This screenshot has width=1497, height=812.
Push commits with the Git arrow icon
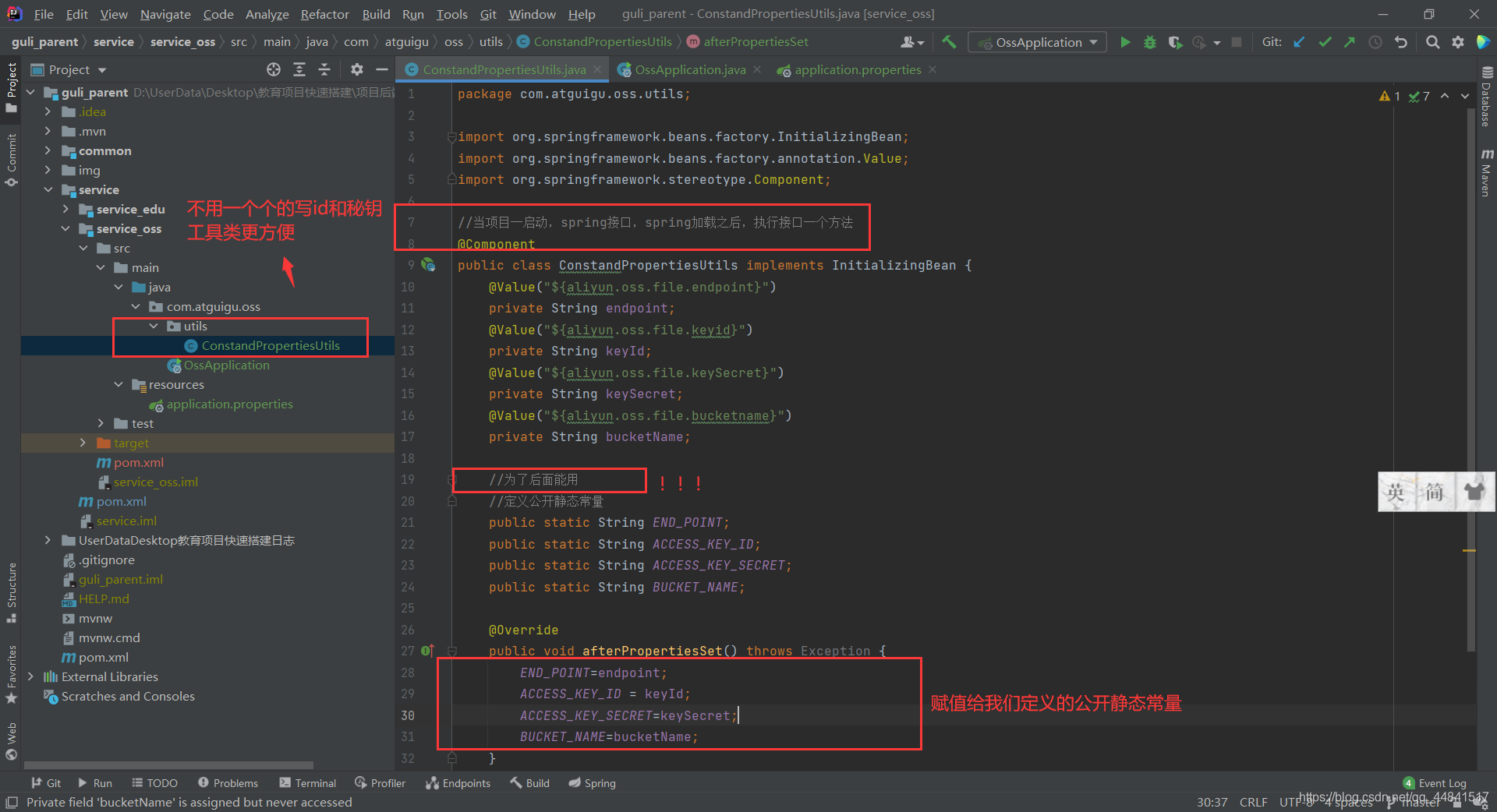pyautogui.click(x=1350, y=42)
